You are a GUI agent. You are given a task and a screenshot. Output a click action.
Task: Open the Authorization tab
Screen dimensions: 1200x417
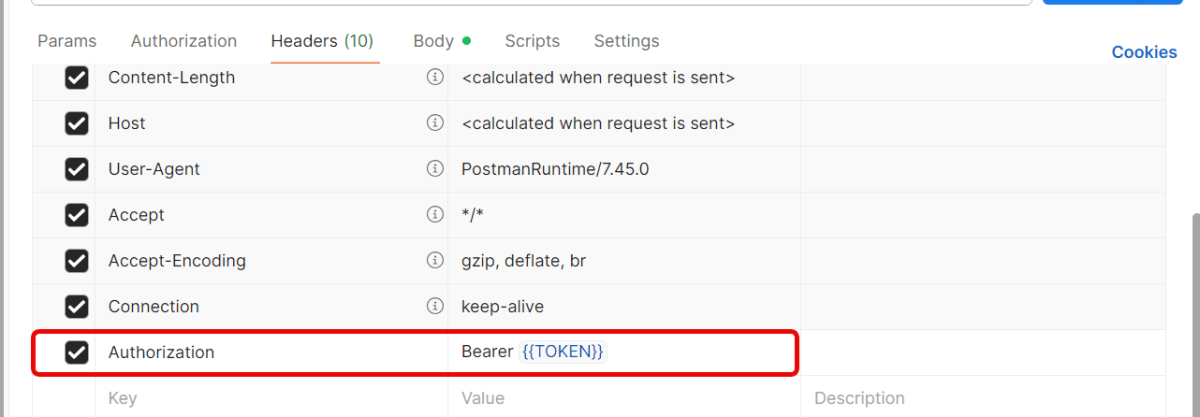click(184, 41)
